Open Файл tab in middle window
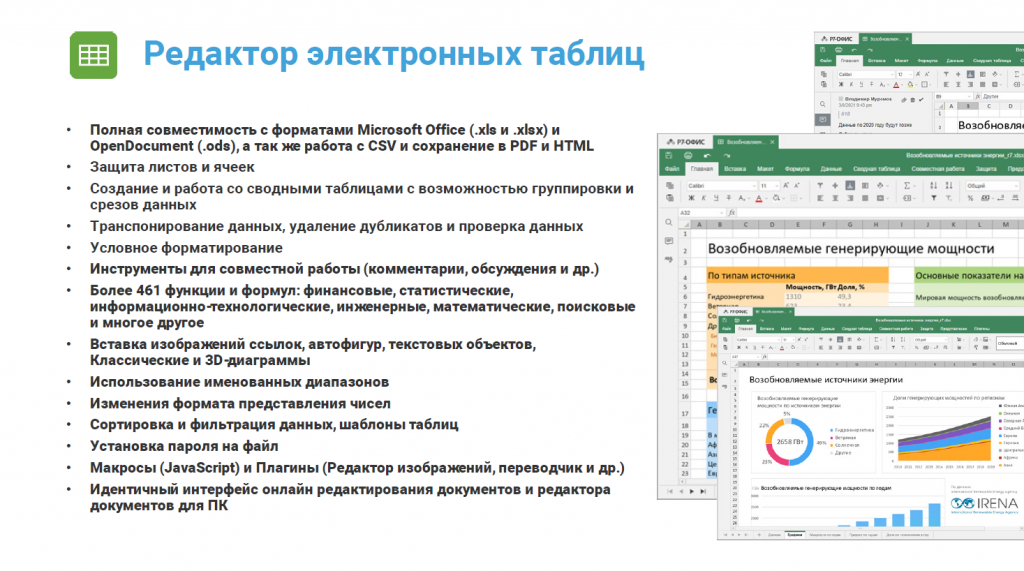The height and width of the screenshot is (571, 1024). point(672,169)
